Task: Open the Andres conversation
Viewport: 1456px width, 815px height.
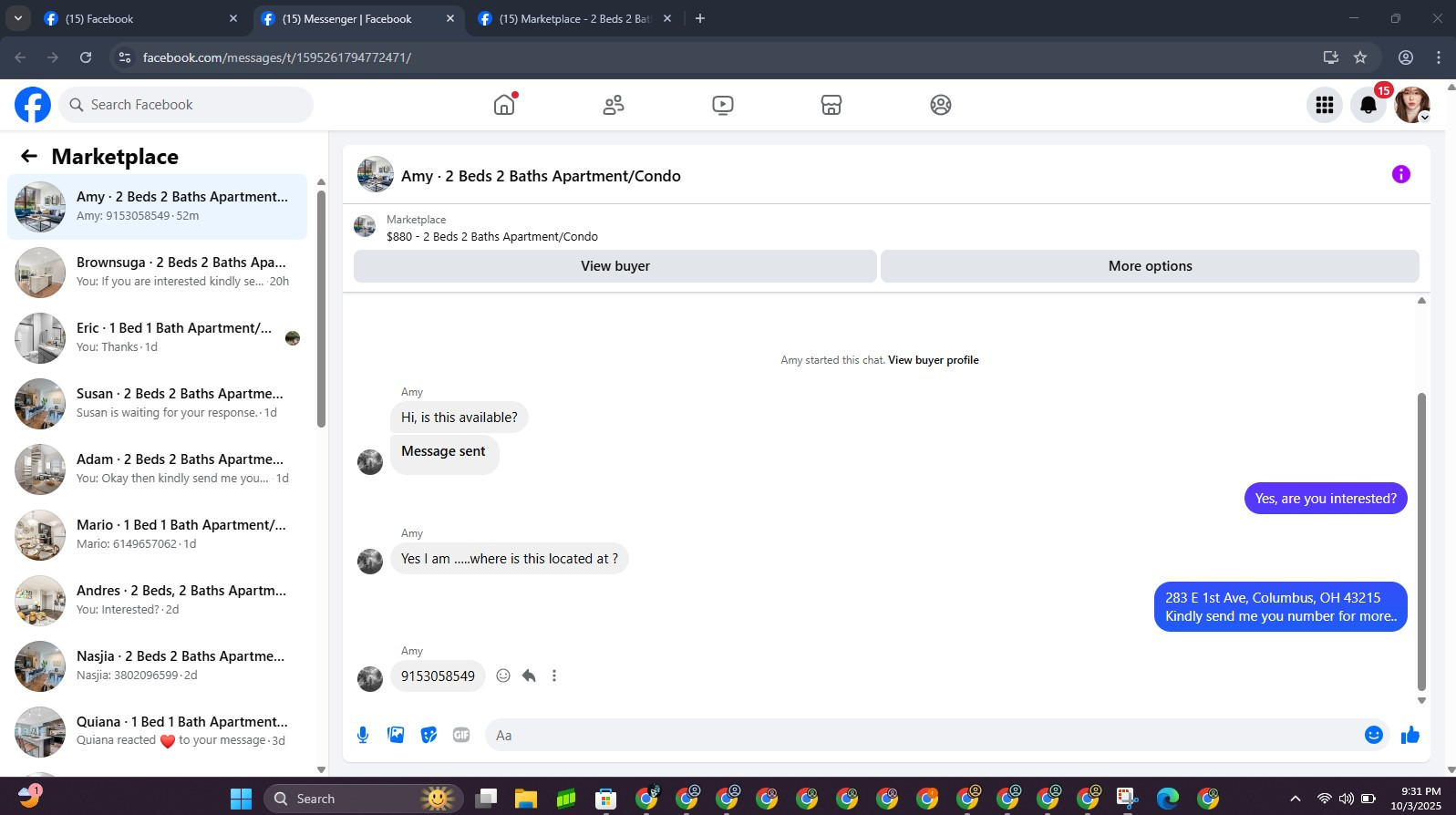Action: pyautogui.click(x=157, y=601)
